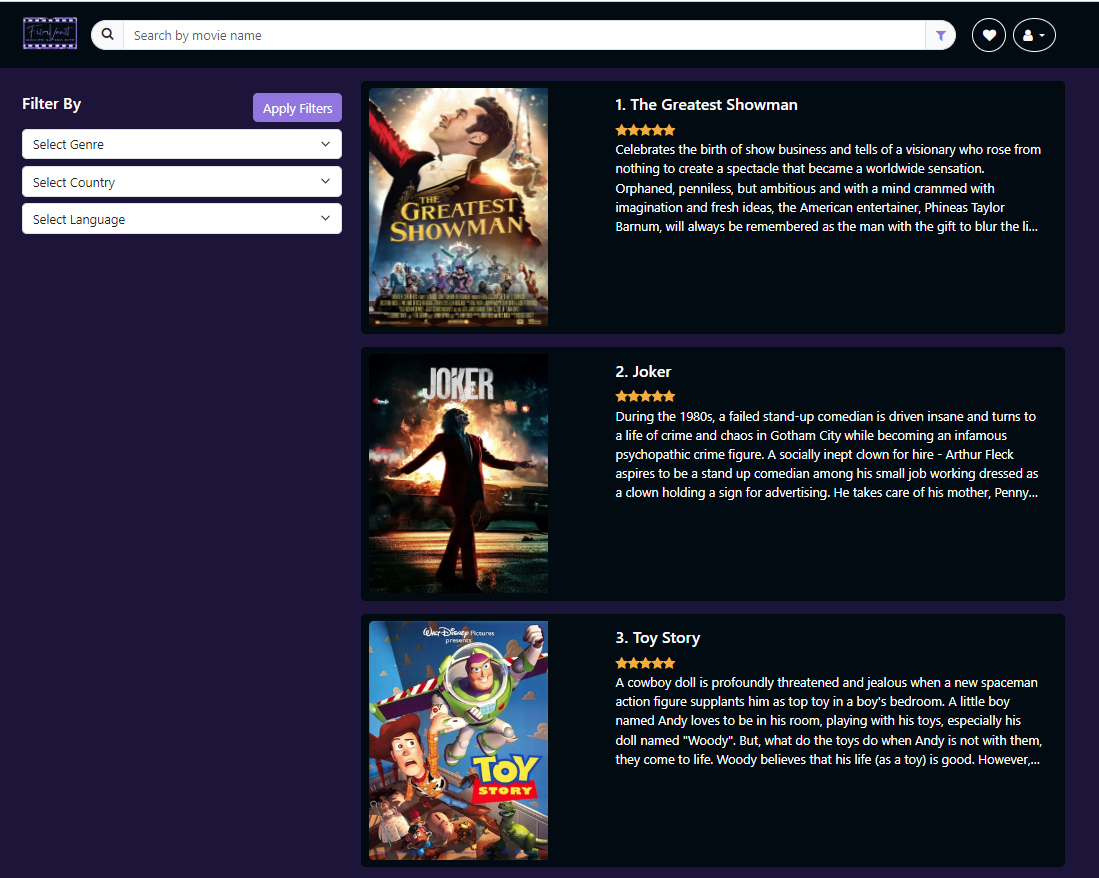Click the FilmVault logo in header
The height and width of the screenshot is (878, 1099).
pyautogui.click(x=50, y=34)
